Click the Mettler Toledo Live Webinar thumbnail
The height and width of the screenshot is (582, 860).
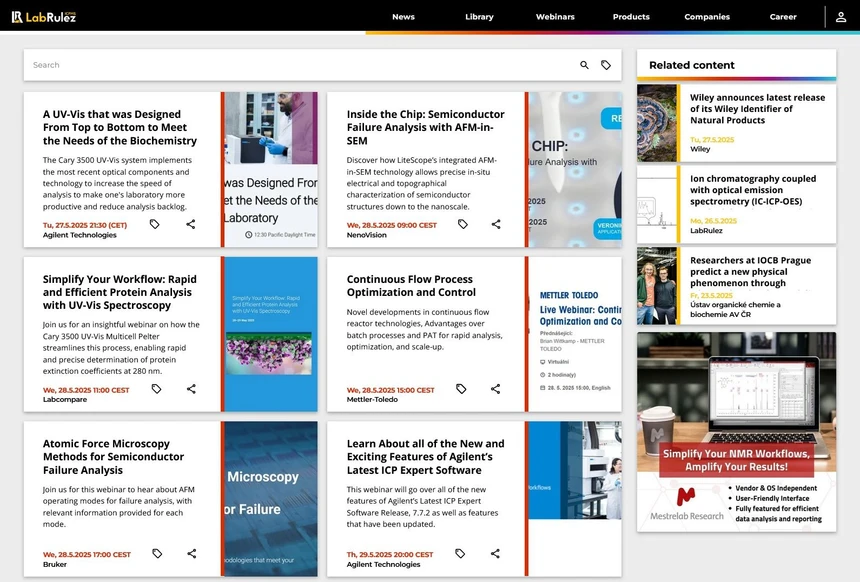(575, 334)
